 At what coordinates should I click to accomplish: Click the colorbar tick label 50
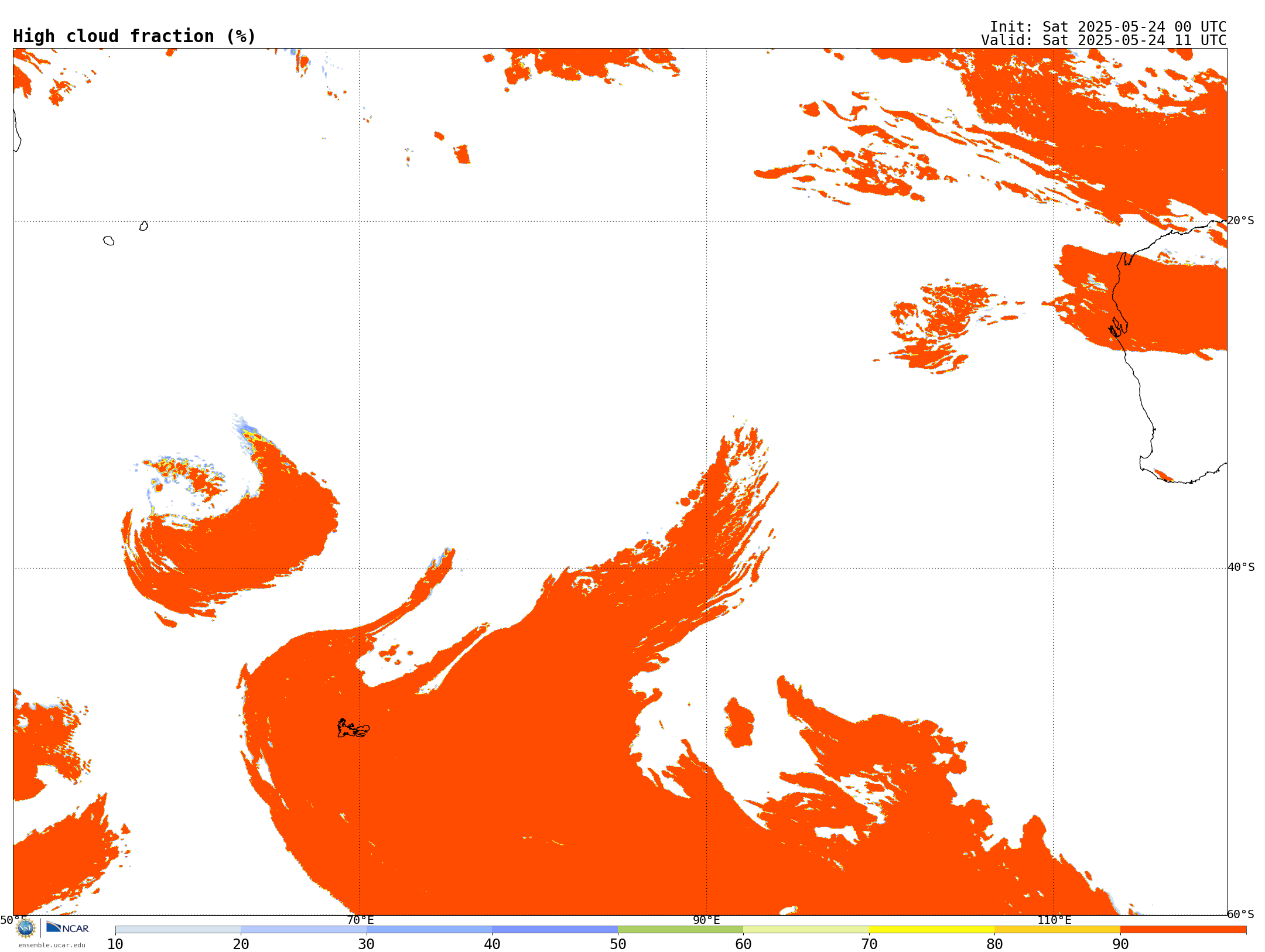pyautogui.click(x=618, y=944)
